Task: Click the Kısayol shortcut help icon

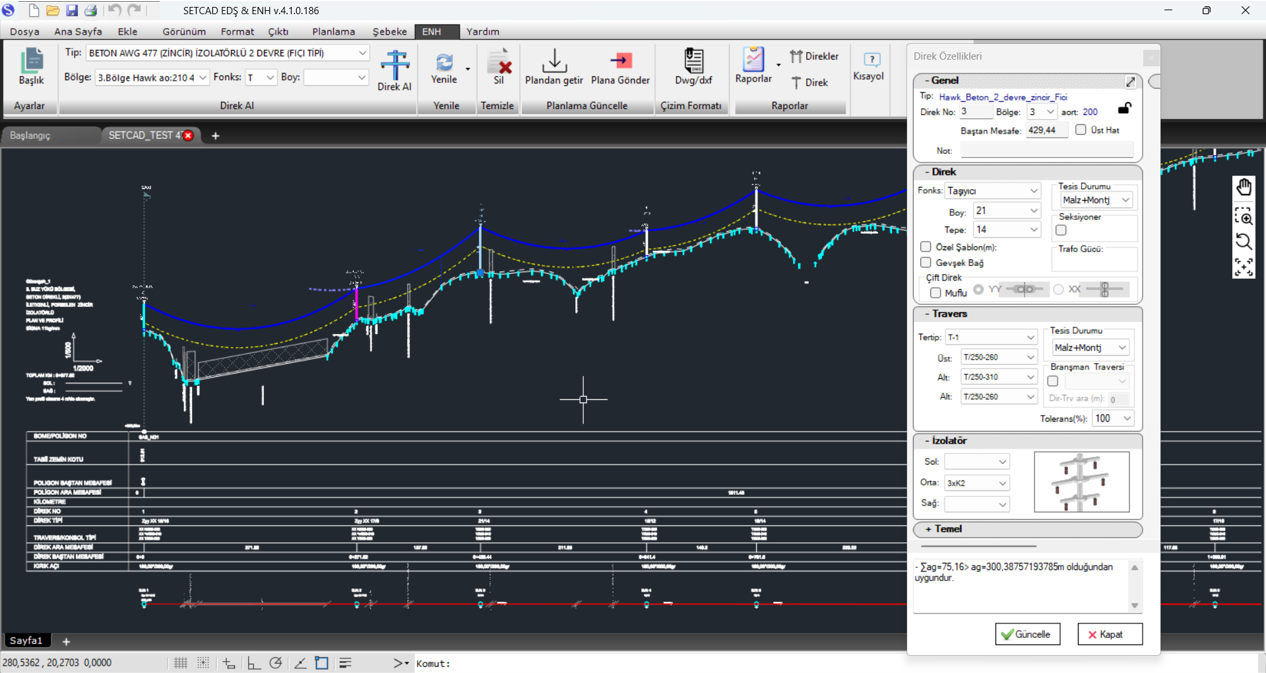Action: (871, 60)
